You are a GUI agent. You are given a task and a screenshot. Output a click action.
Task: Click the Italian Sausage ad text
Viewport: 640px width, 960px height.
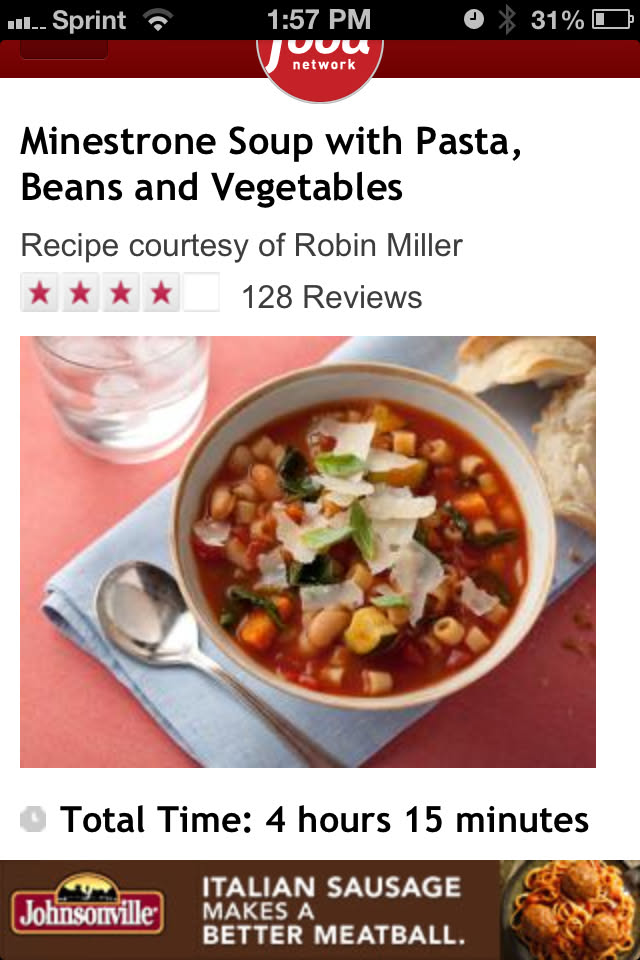coord(332,910)
